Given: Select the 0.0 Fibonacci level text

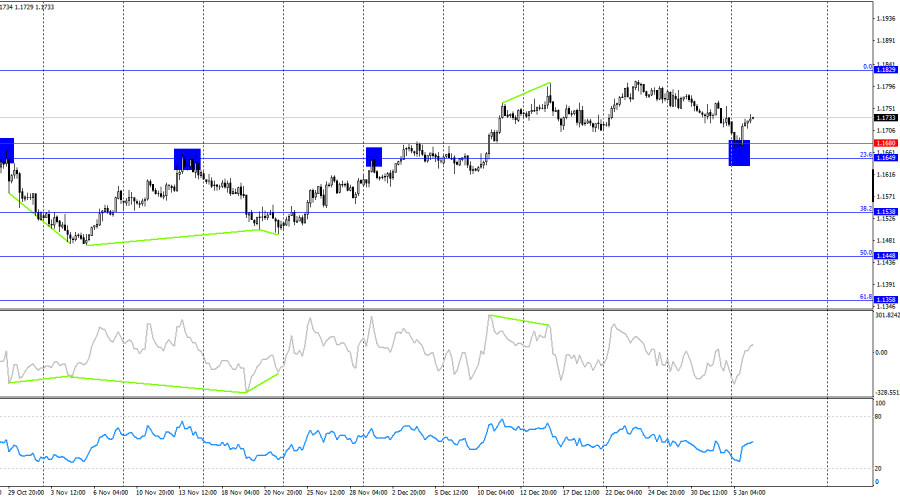Looking at the screenshot, I should pyautogui.click(x=867, y=67).
